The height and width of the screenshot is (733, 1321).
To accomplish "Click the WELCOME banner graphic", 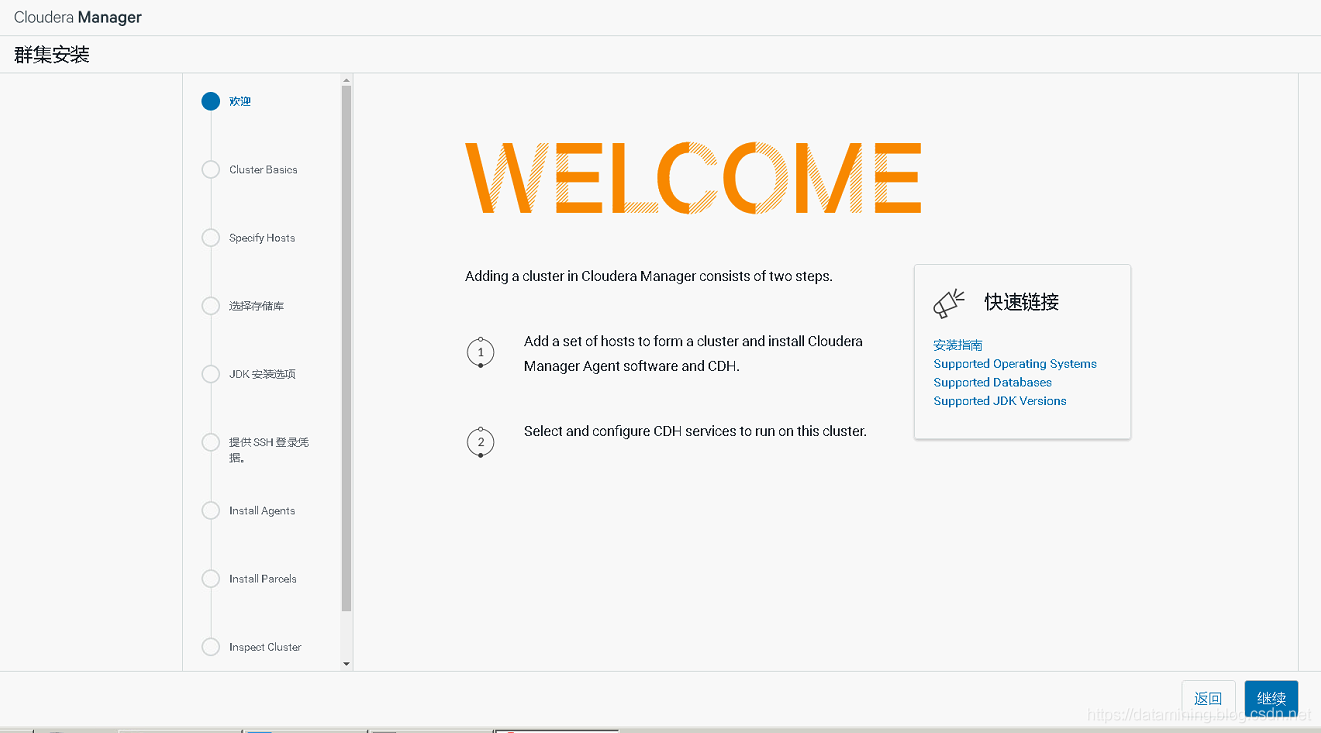I will [x=693, y=178].
